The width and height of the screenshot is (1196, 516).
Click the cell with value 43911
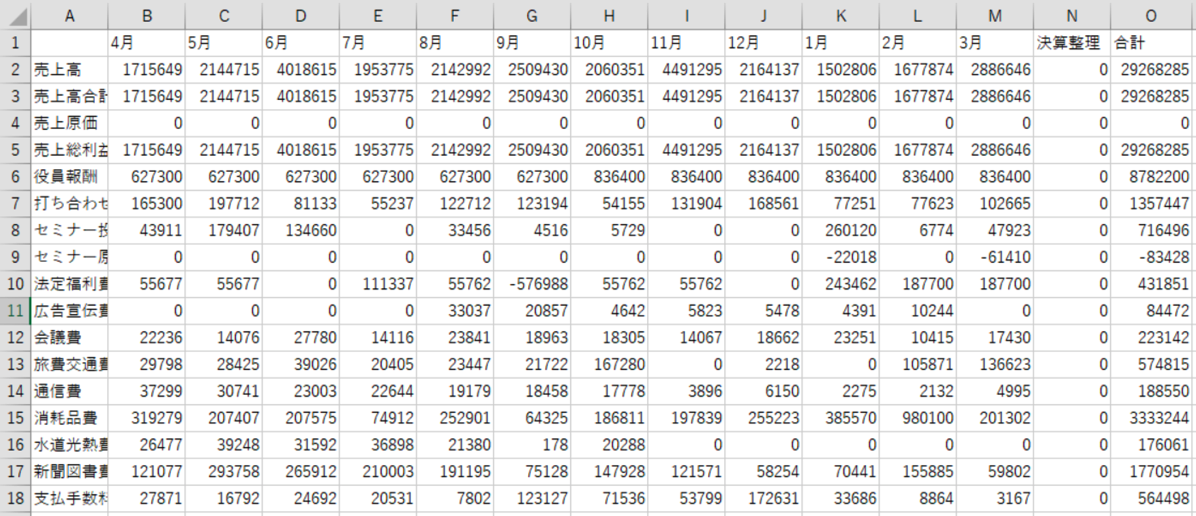click(x=146, y=231)
